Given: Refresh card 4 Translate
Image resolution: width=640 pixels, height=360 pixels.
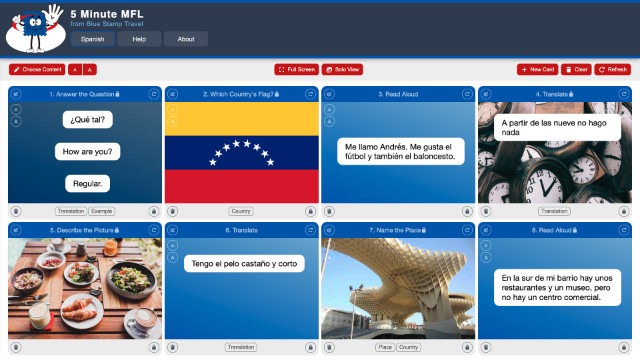Looking at the screenshot, I should point(624,94).
